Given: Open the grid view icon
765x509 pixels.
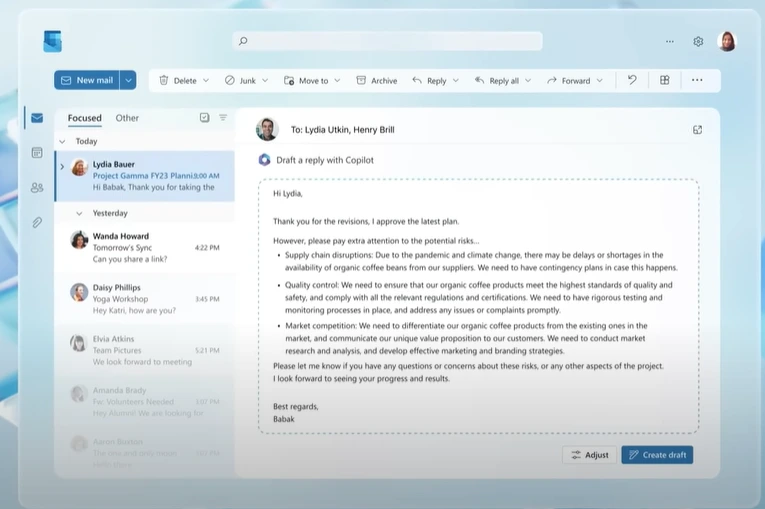Looking at the screenshot, I should (x=664, y=80).
